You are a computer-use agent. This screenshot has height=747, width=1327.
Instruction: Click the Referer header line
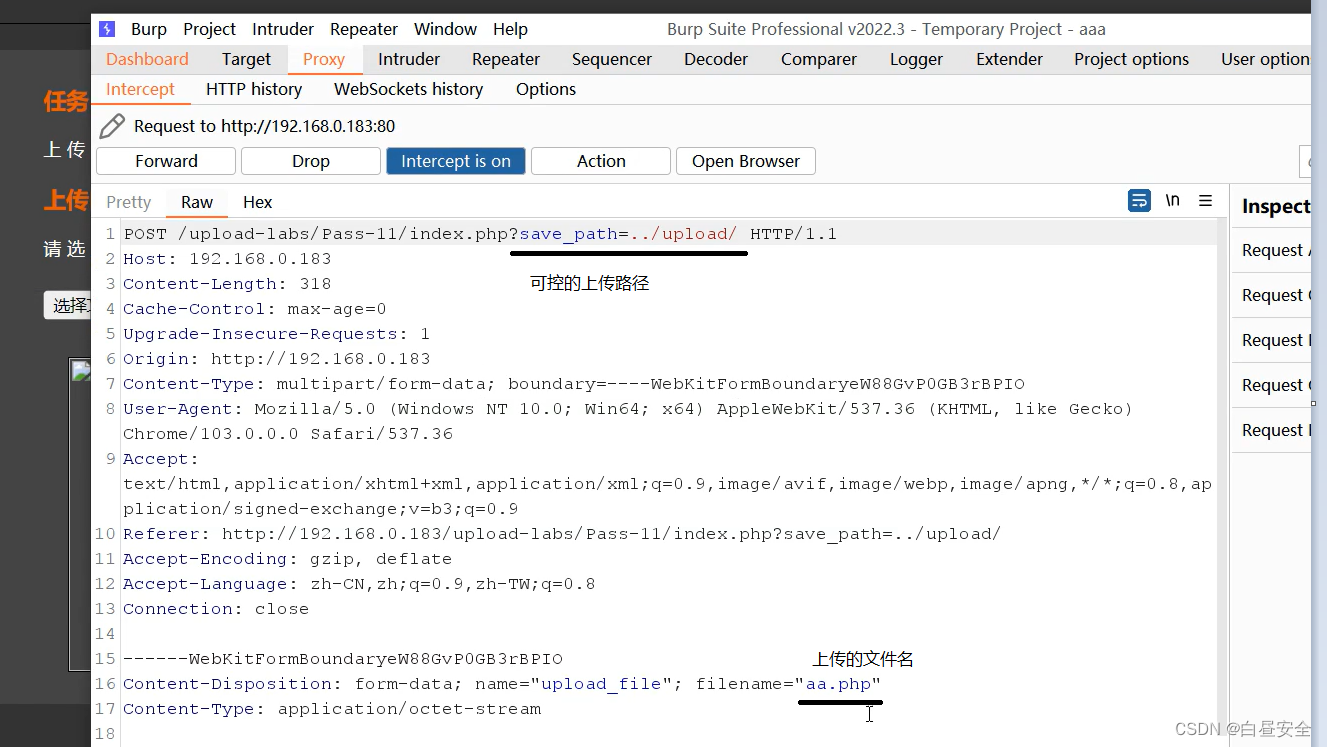coord(561,534)
